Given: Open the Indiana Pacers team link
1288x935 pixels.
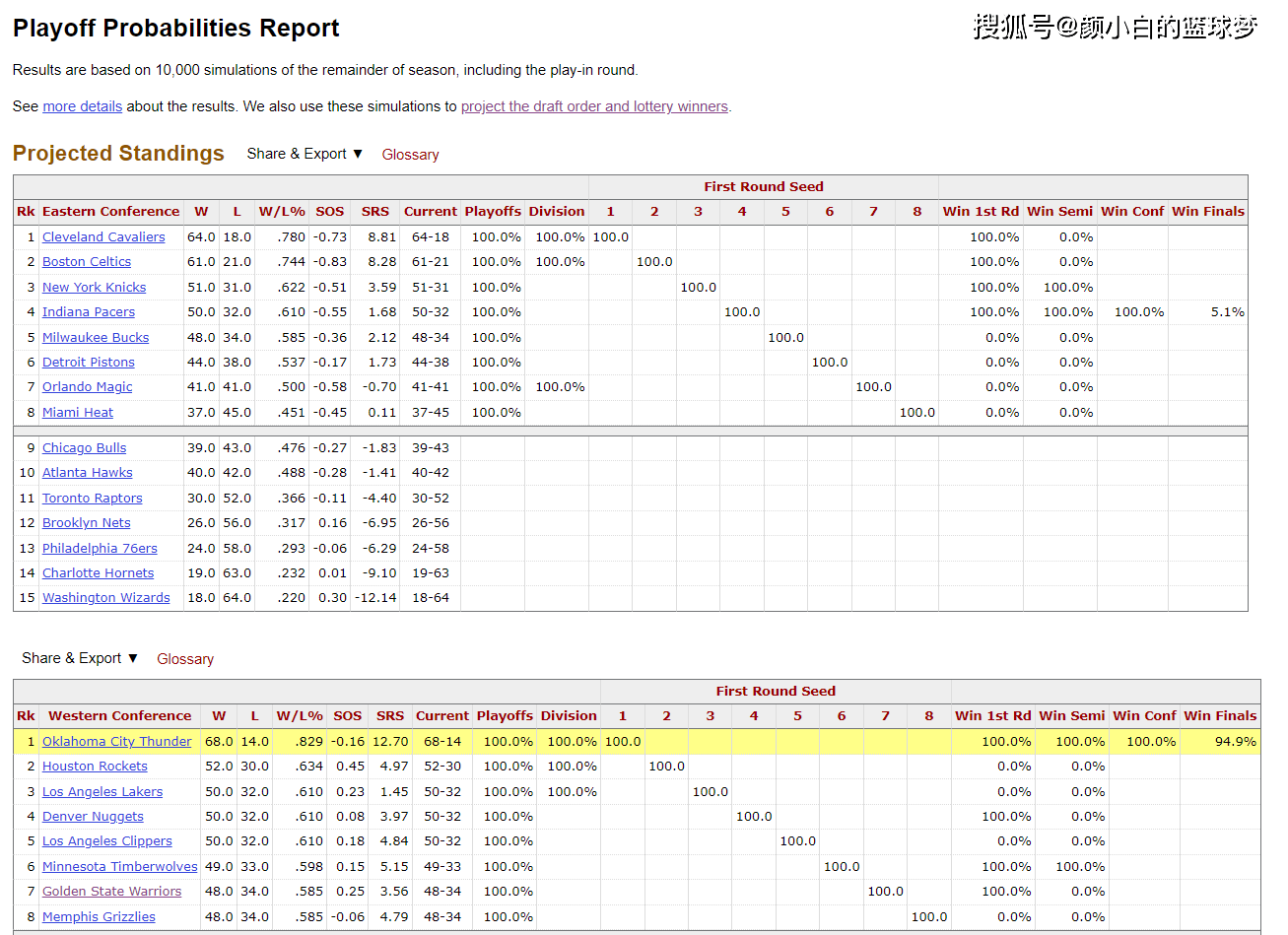Looking at the screenshot, I should tap(89, 312).
